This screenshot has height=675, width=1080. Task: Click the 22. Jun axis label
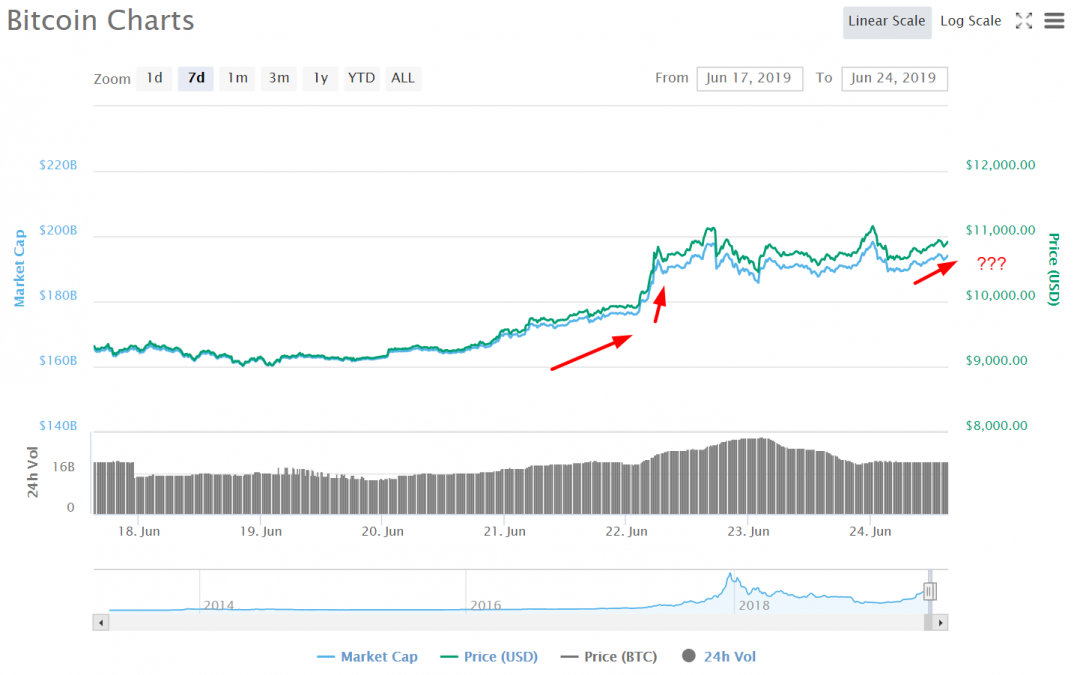coord(626,532)
